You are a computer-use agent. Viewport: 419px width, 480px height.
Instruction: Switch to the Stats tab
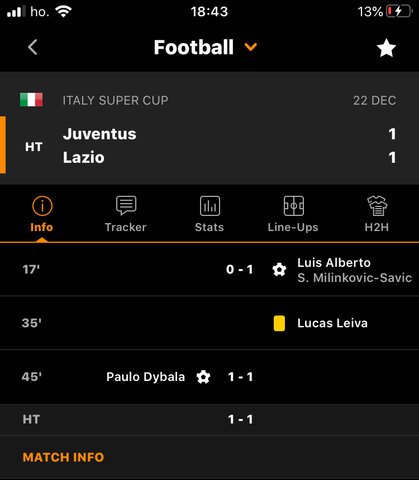[x=209, y=227]
